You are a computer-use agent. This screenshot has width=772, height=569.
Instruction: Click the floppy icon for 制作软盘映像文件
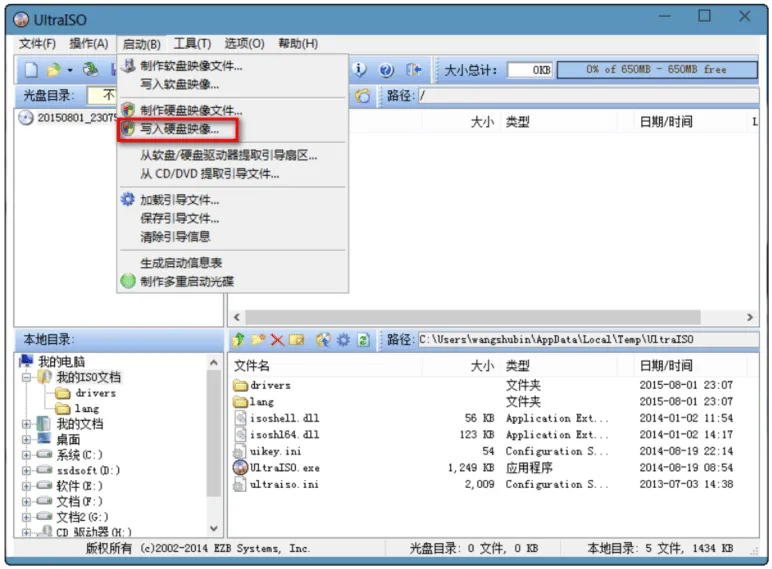(x=128, y=65)
